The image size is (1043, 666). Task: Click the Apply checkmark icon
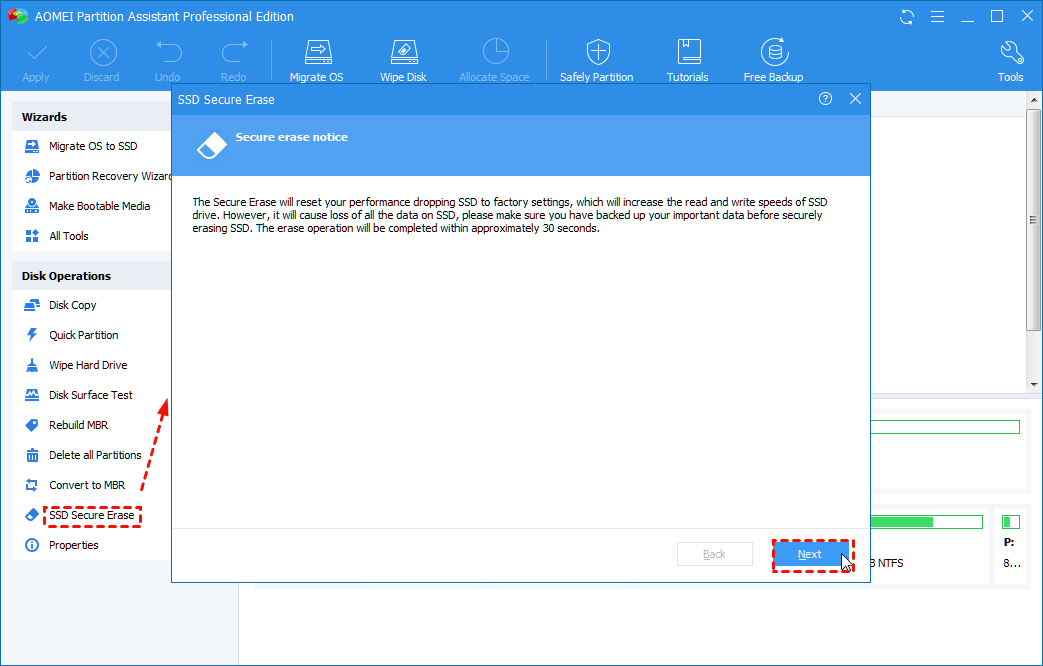(x=37, y=53)
